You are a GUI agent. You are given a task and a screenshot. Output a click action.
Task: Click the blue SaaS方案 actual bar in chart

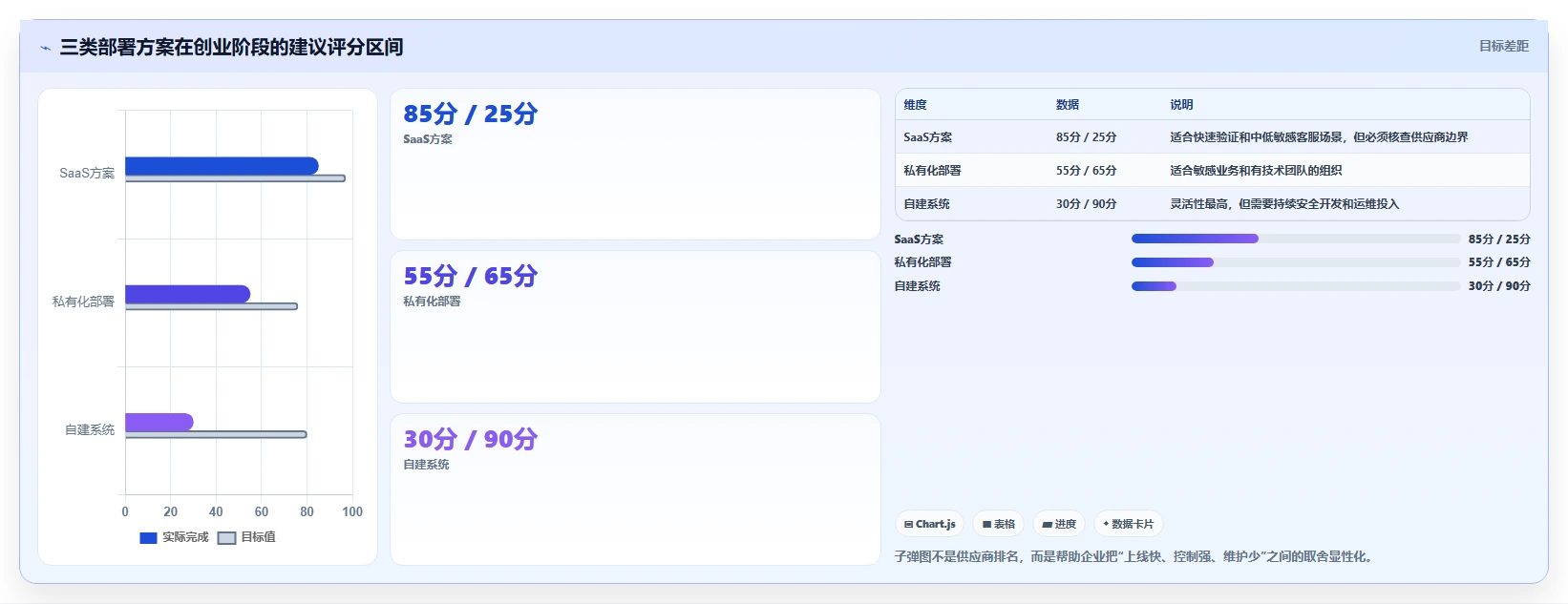[222, 166]
